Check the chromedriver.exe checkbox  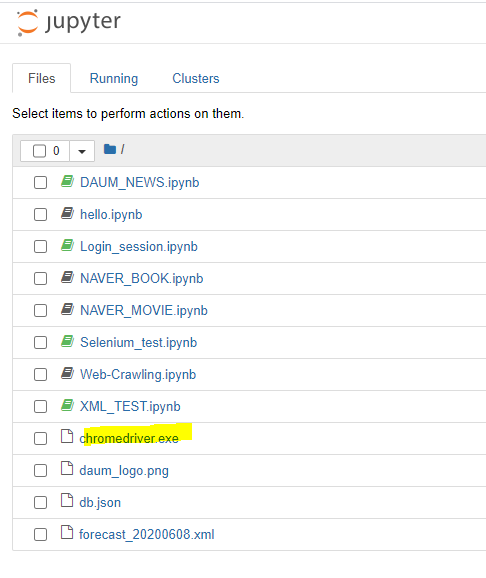[x=41, y=439]
